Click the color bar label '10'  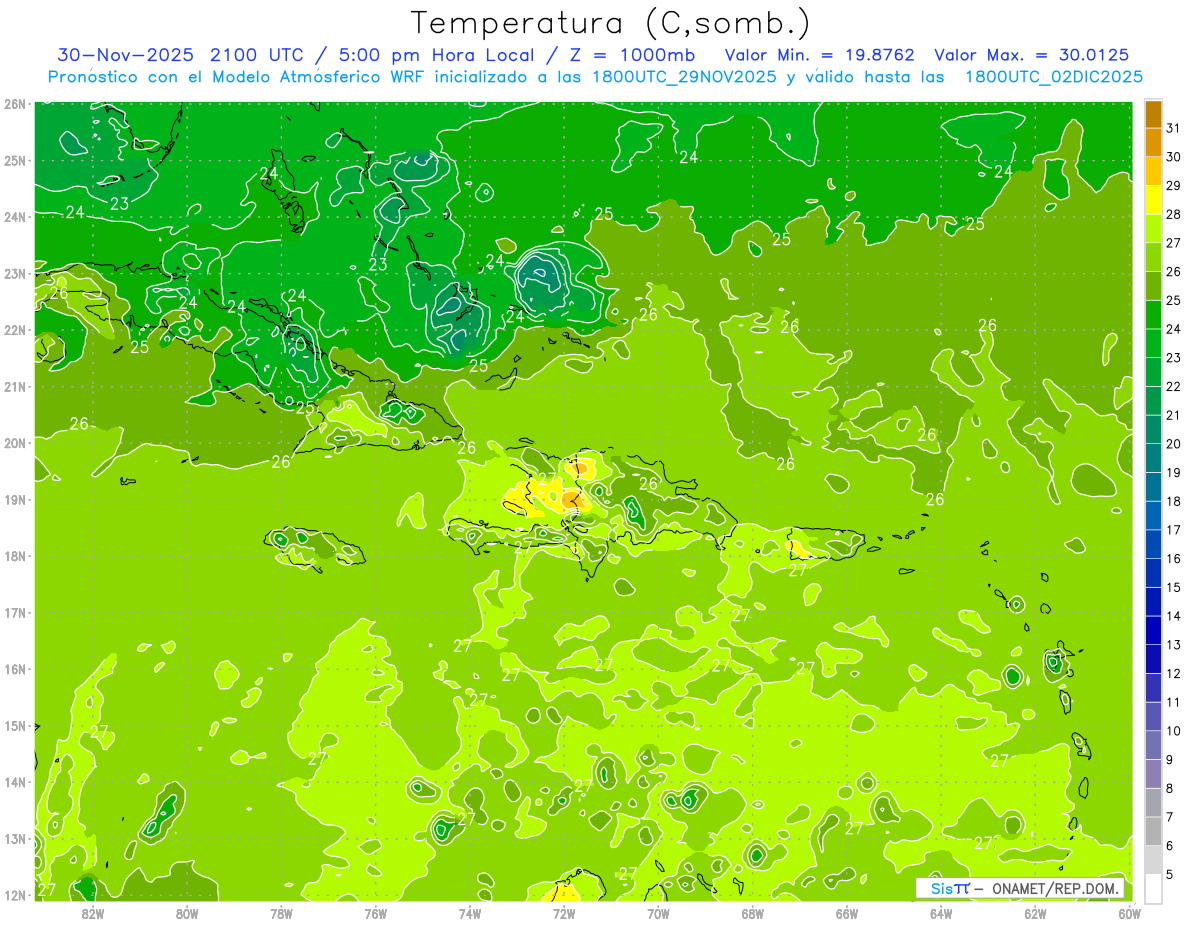(x=1173, y=731)
